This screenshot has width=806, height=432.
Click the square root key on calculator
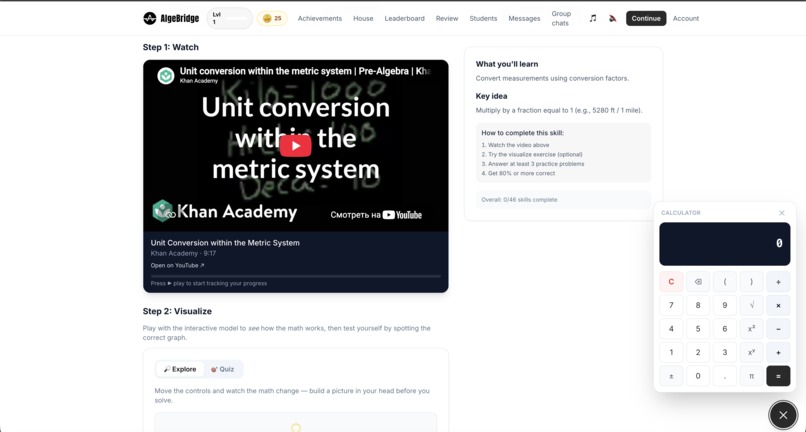click(x=752, y=305)
